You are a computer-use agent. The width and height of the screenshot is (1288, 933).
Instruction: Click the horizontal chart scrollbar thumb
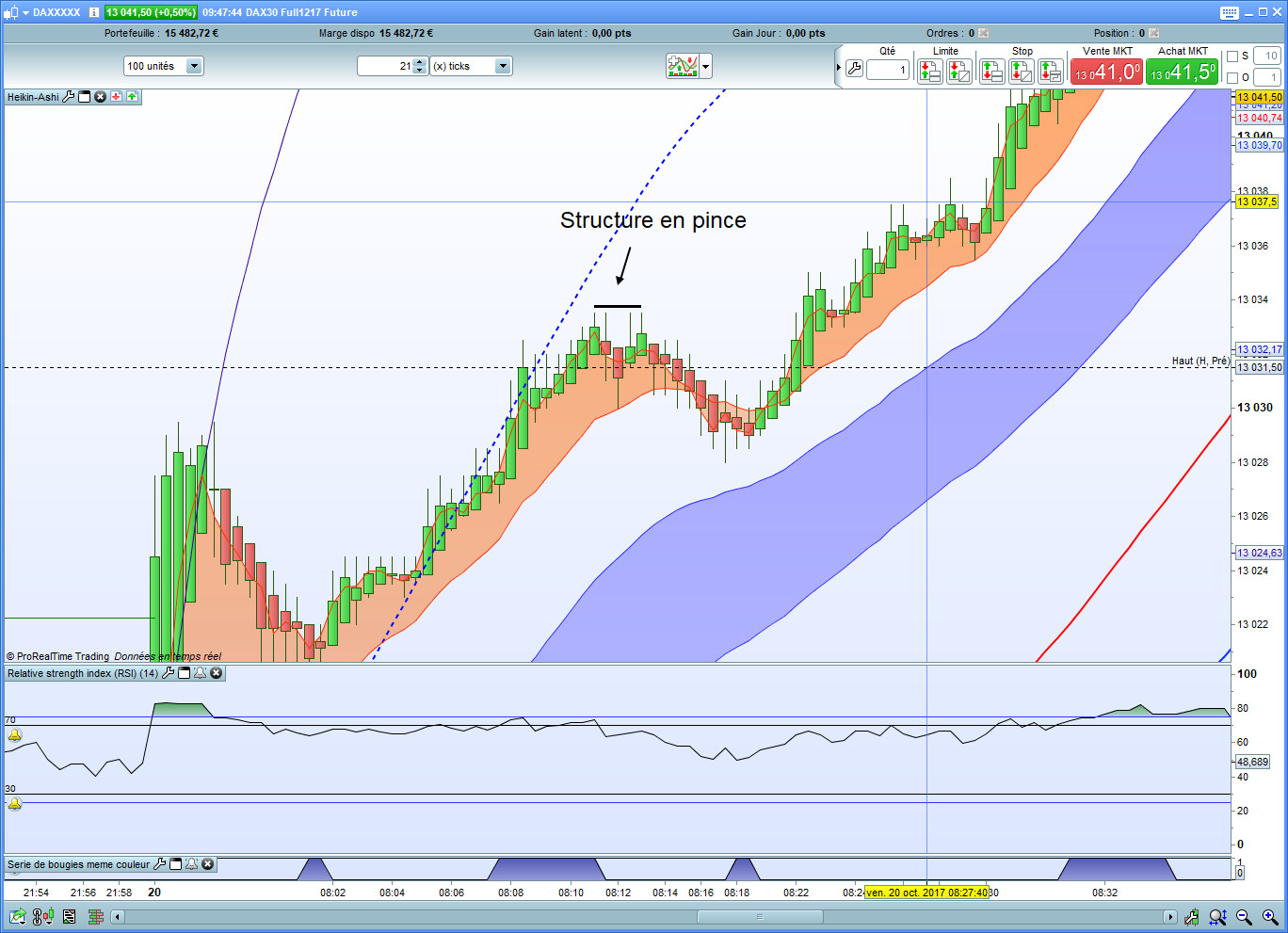(x=760, y=916)
